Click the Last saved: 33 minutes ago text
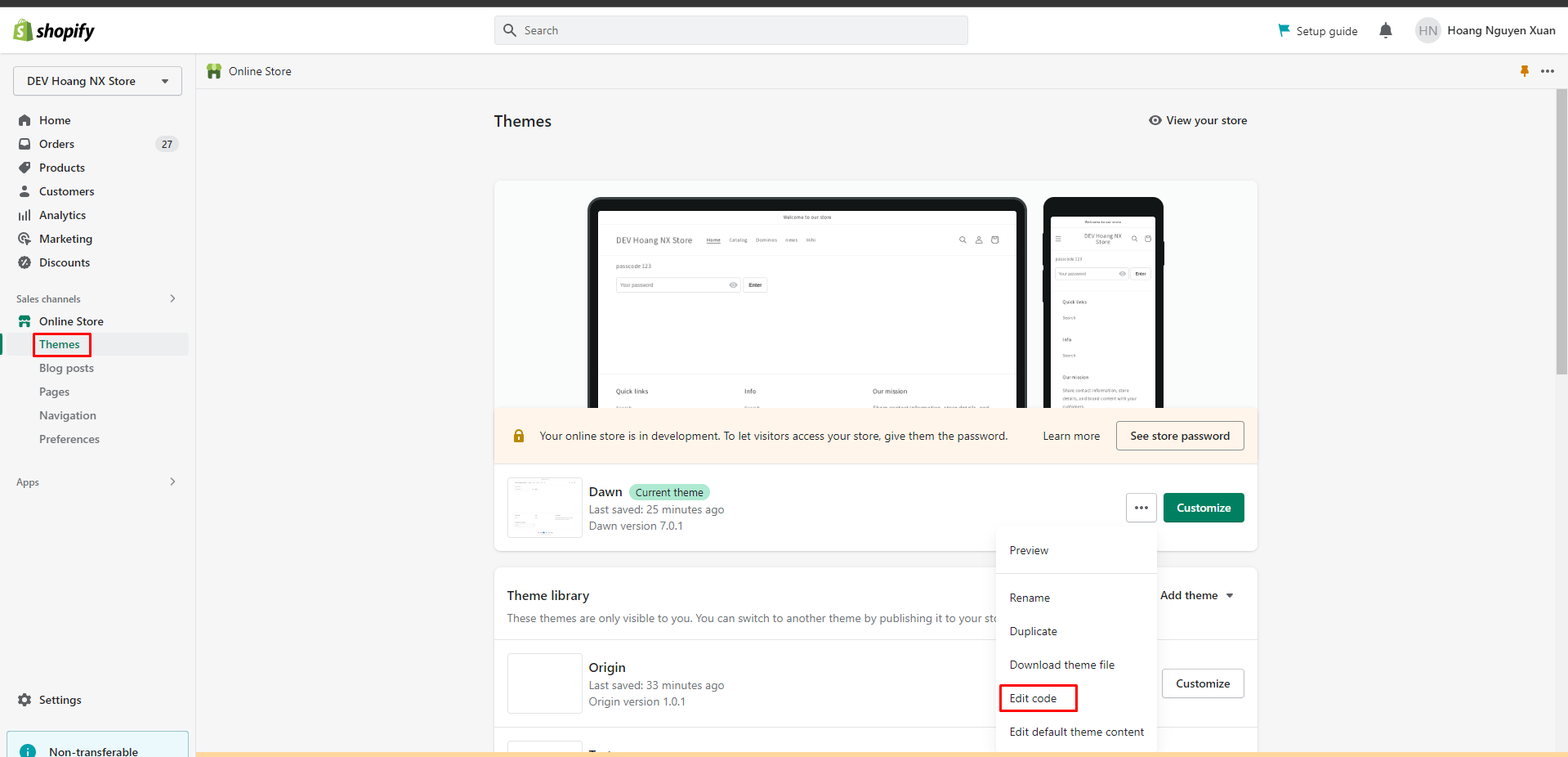This screenshot has height=757, width=1568. [x=656, y=685]
